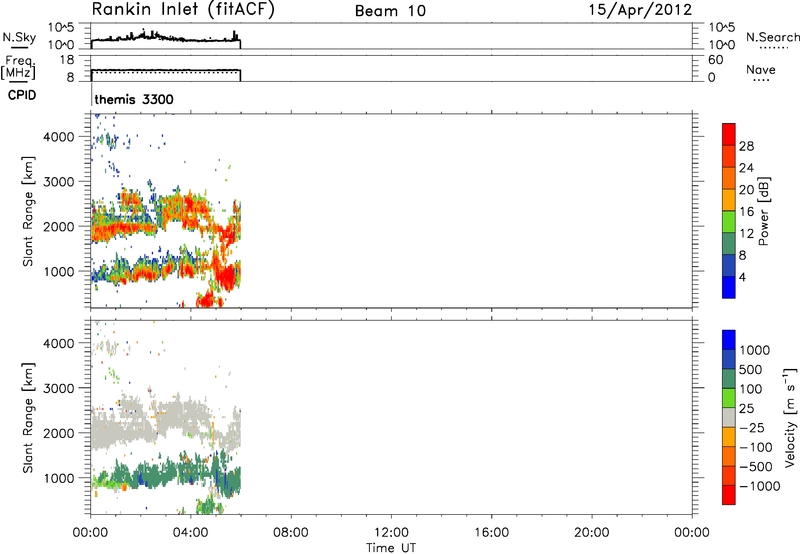Select the 16 label on Power colorbar
The height and width of the screenshot is (554, 800).
(746, 212)
